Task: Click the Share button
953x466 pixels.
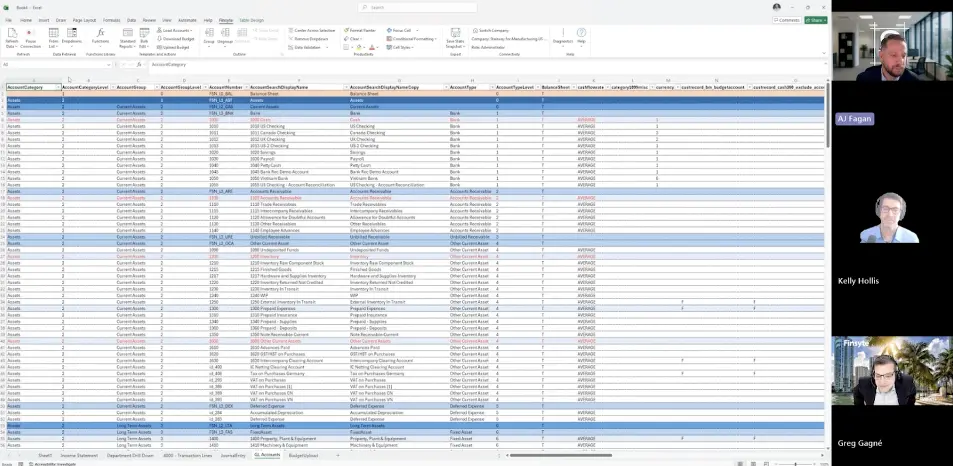Action: click(817, 20)
